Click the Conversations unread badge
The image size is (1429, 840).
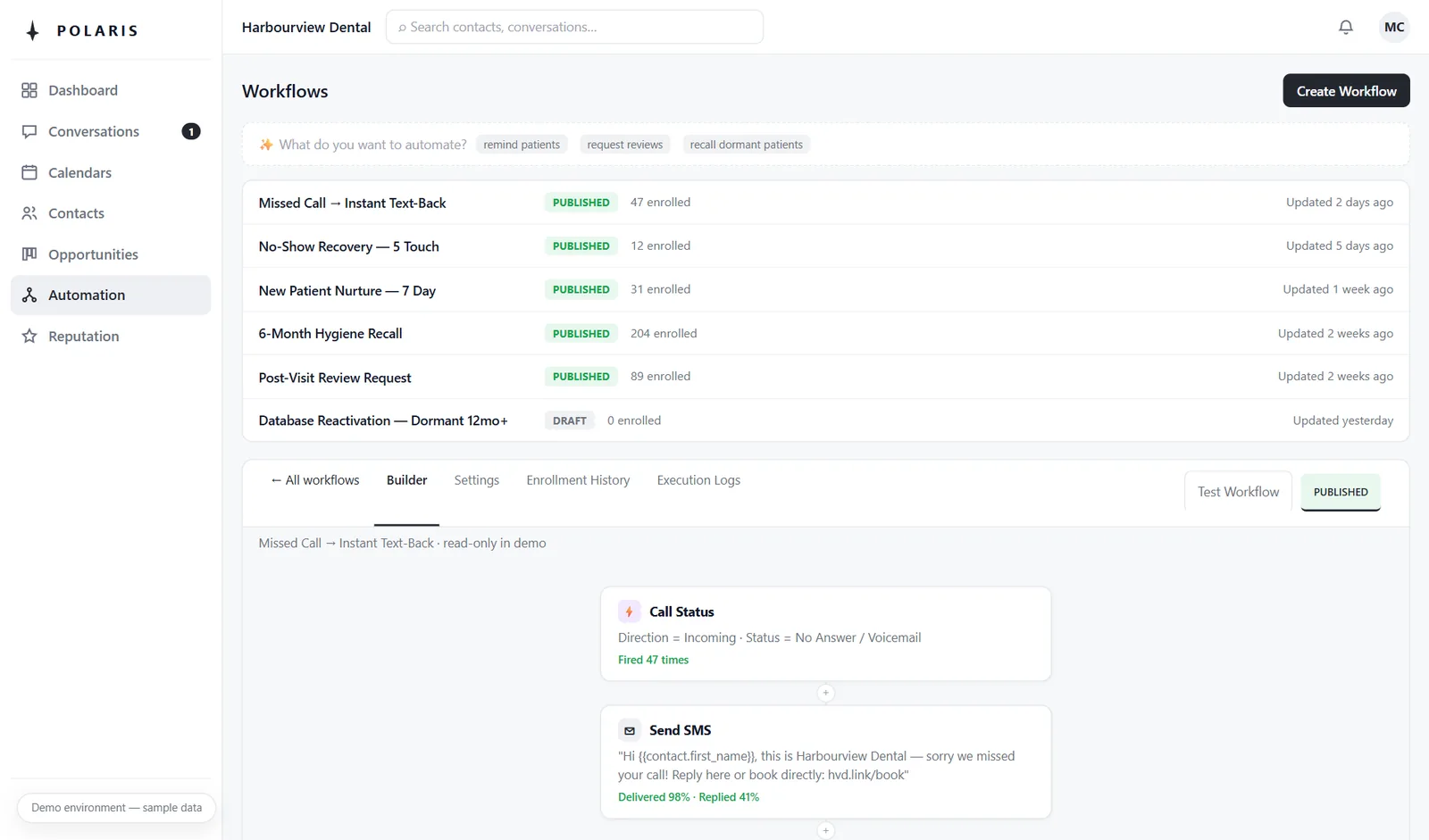tap(191, 131)
